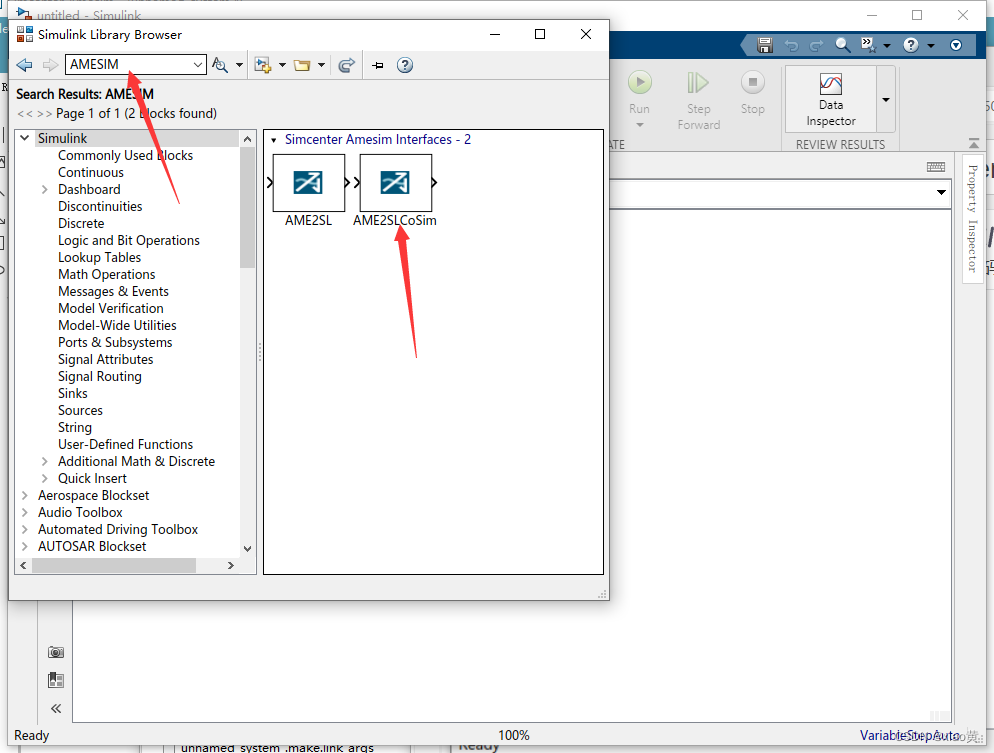
Task: Refresh the library browser tree
Action: (x=346, y=65)
